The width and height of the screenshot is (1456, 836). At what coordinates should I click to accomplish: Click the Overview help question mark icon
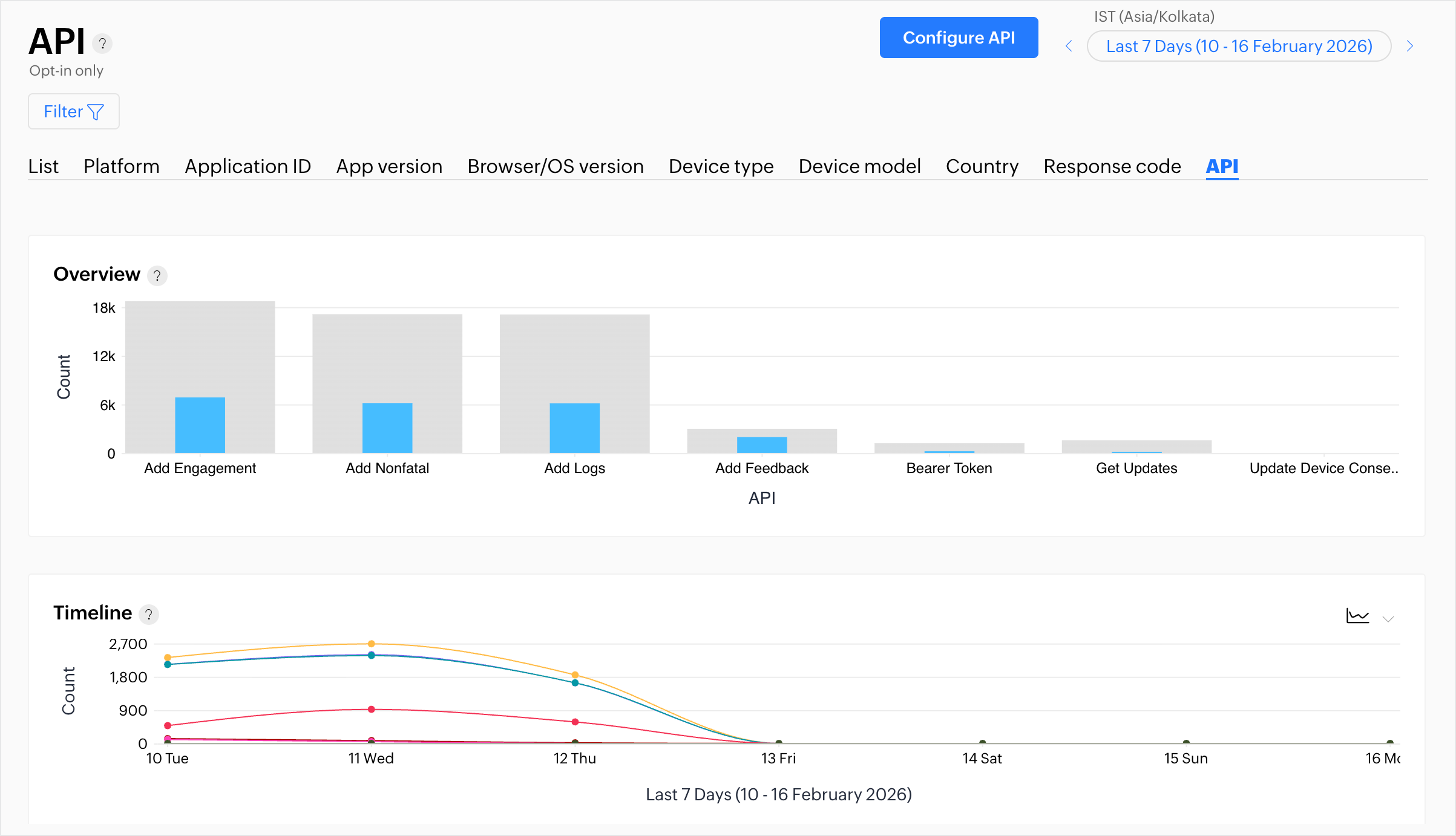tap(157, 276)
